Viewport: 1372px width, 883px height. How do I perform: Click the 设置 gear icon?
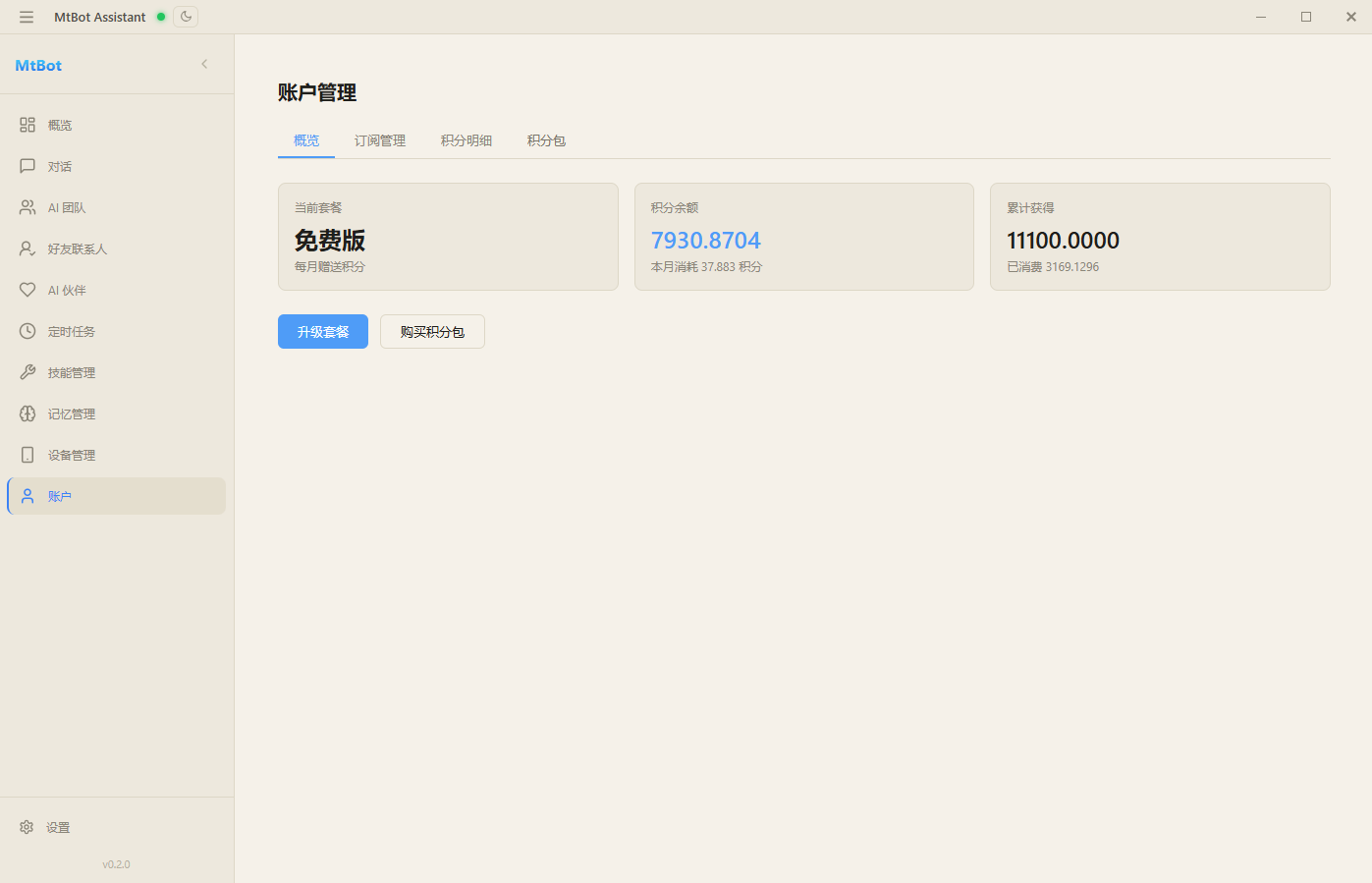[x=27, y=827]
